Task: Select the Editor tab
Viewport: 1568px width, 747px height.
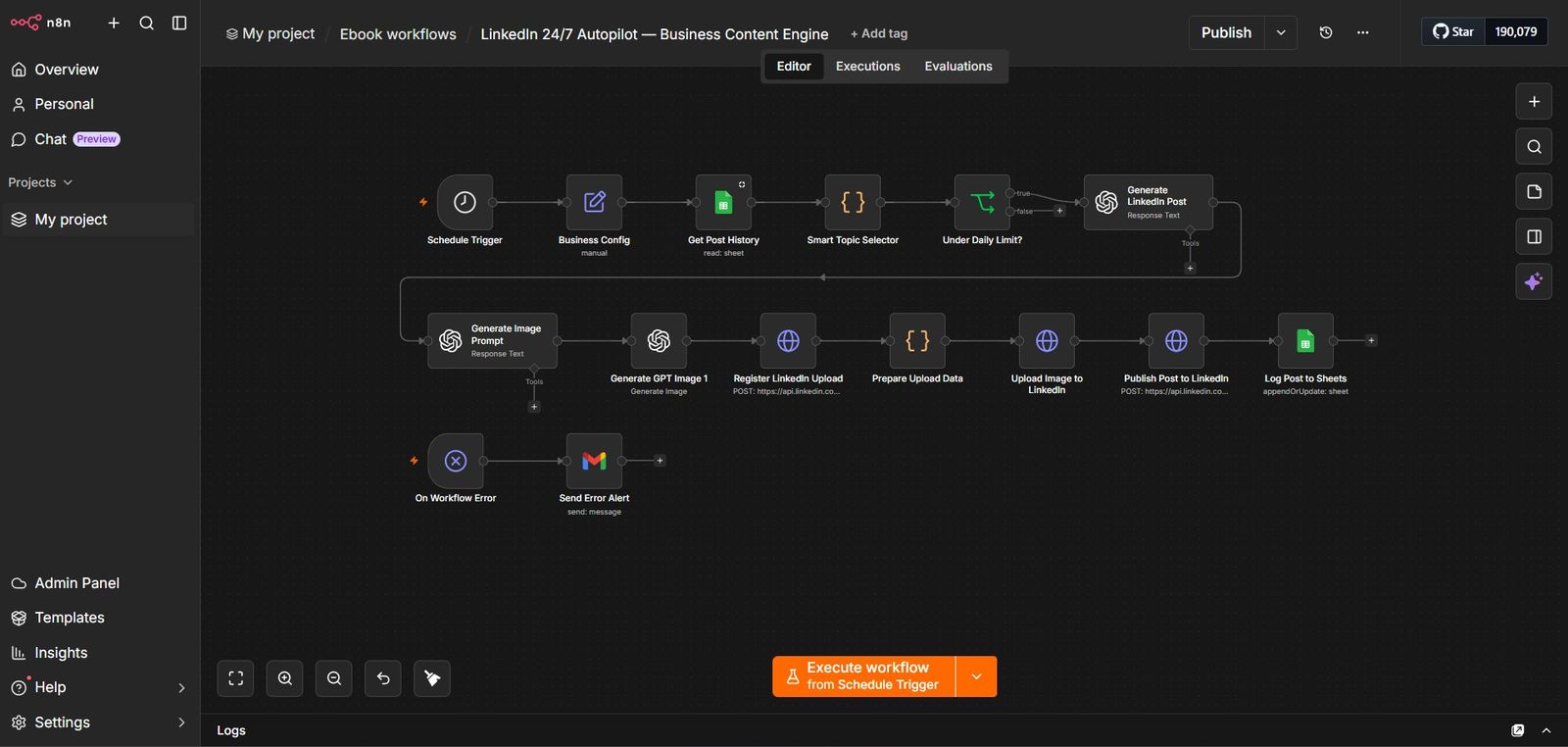Action: tap(794, 67)
